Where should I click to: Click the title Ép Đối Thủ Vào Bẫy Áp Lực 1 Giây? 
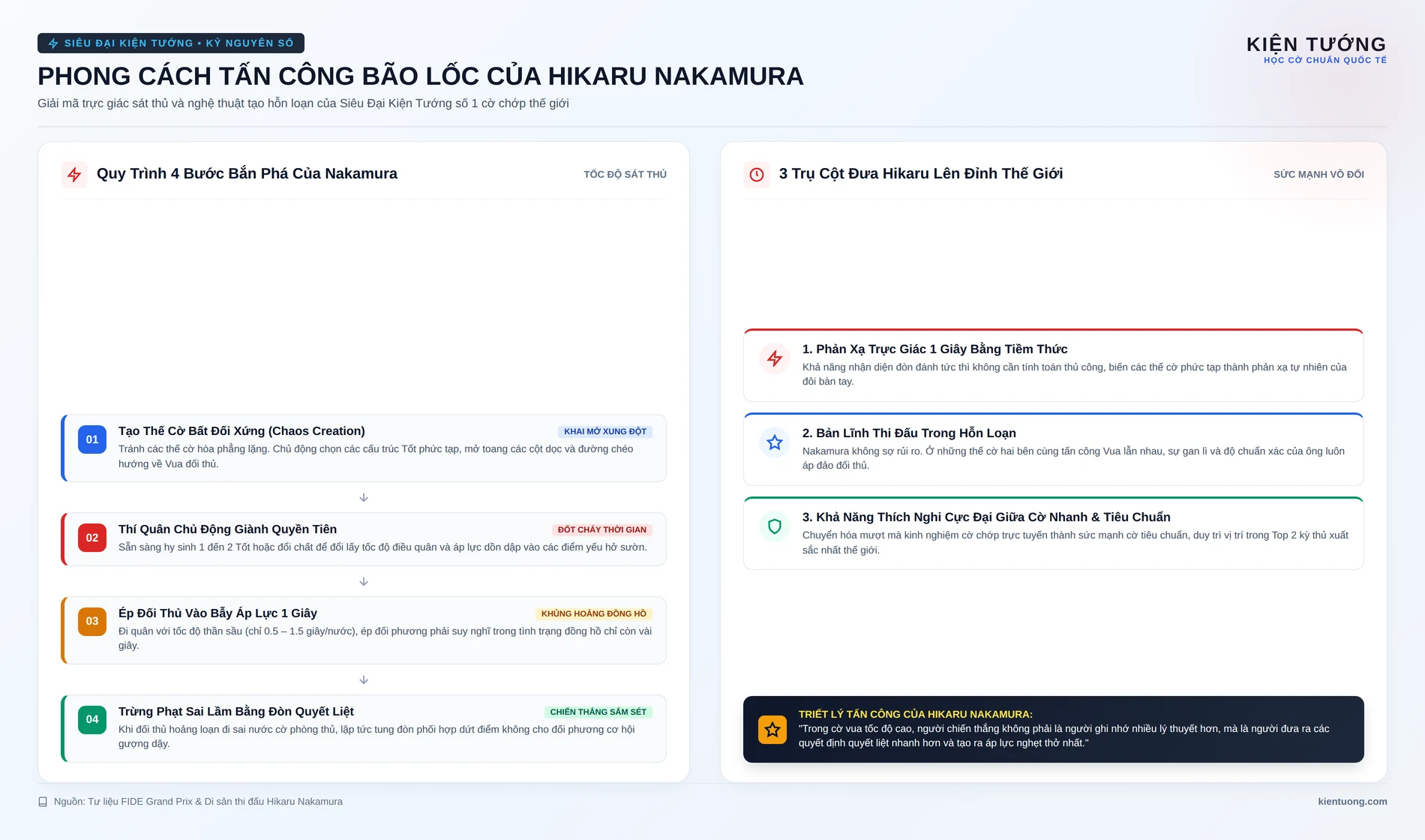tap(217, 613)
